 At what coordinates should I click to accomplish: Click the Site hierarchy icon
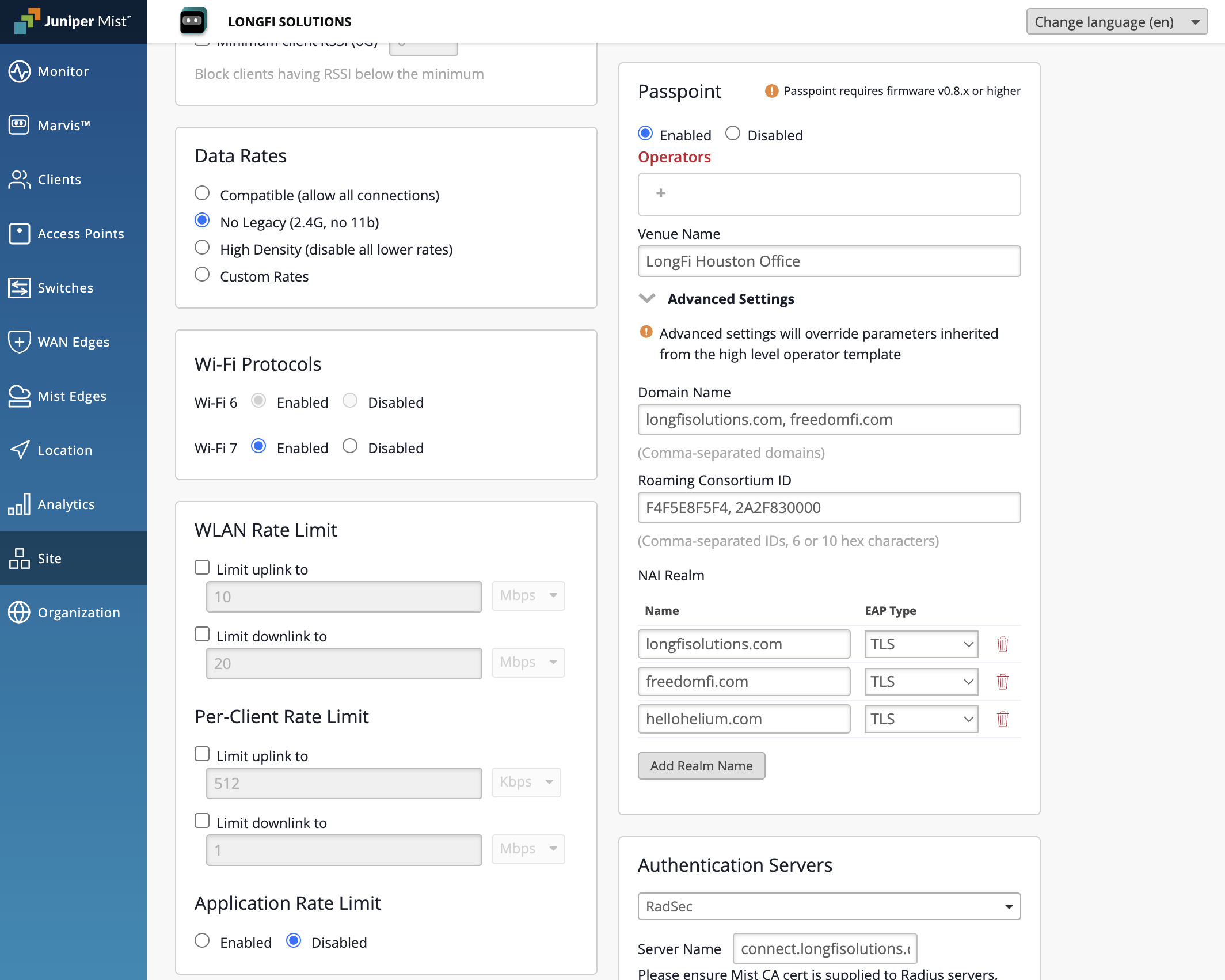pyautogui.click(x=20, y=559)
